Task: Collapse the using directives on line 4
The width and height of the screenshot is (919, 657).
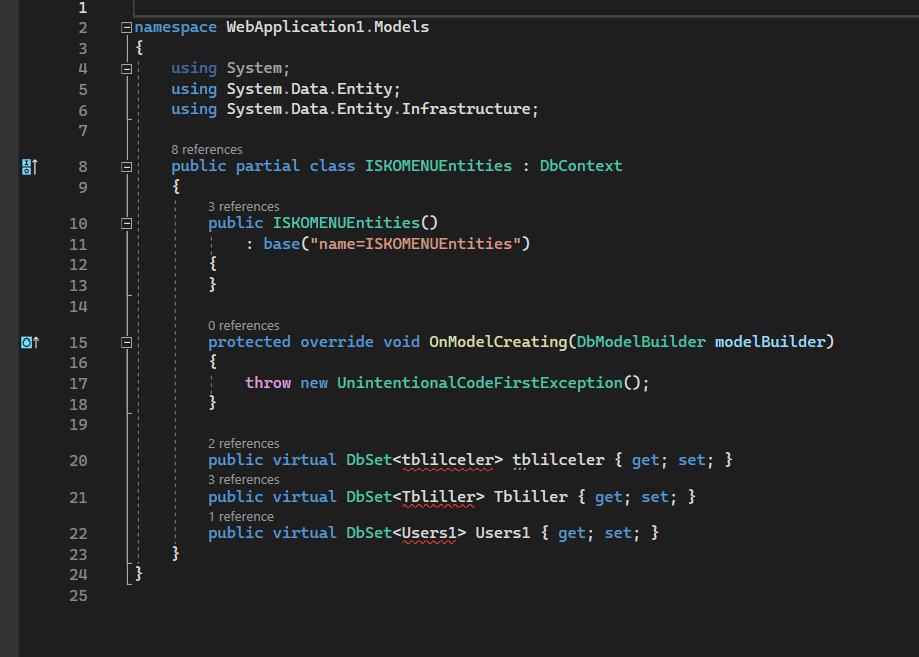Action: point(126,69)
